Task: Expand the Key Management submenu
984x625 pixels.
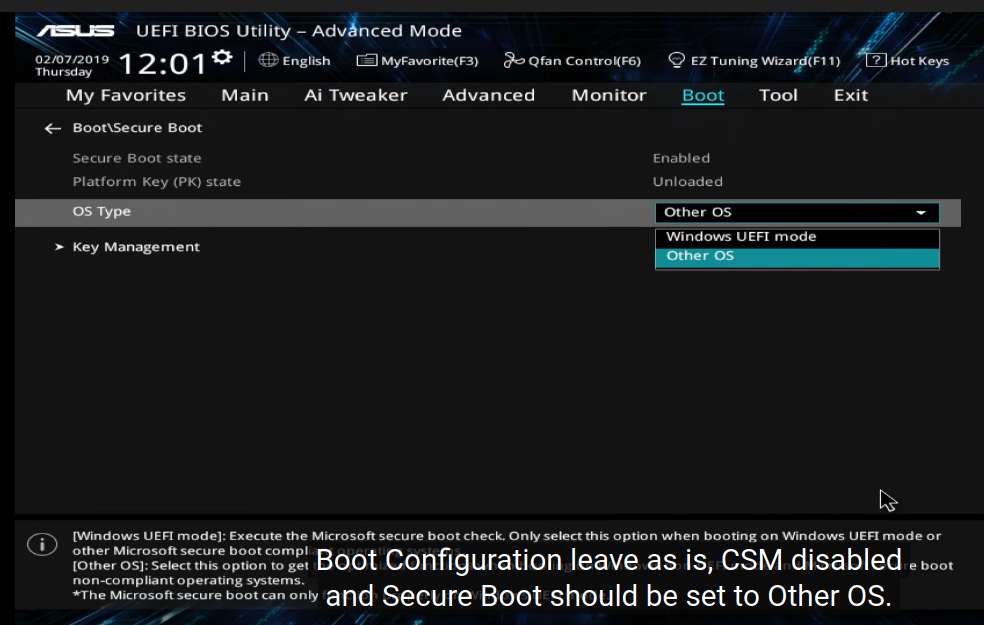Action: tap(136, 247)
